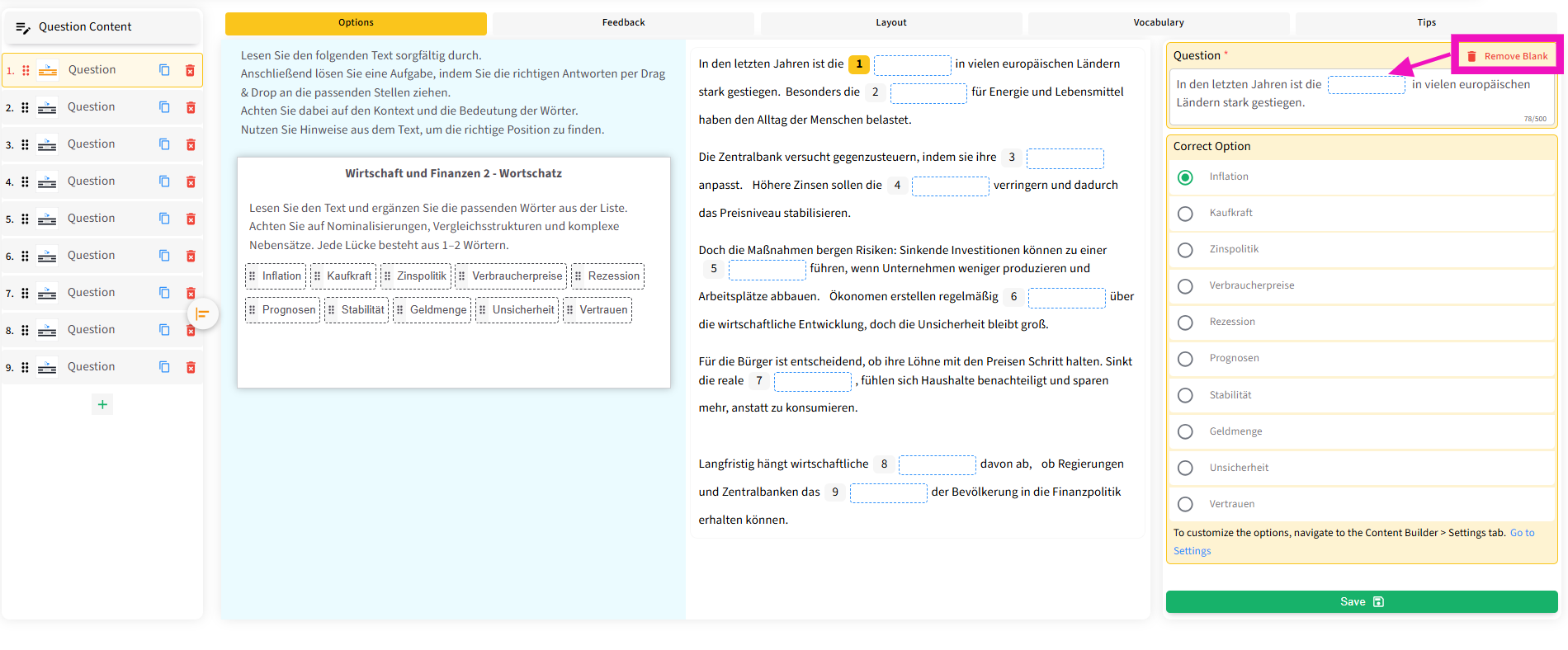The image size is (1568, 650).
Task: Add a new question with plus icon
Action: (x=102, y=404)
